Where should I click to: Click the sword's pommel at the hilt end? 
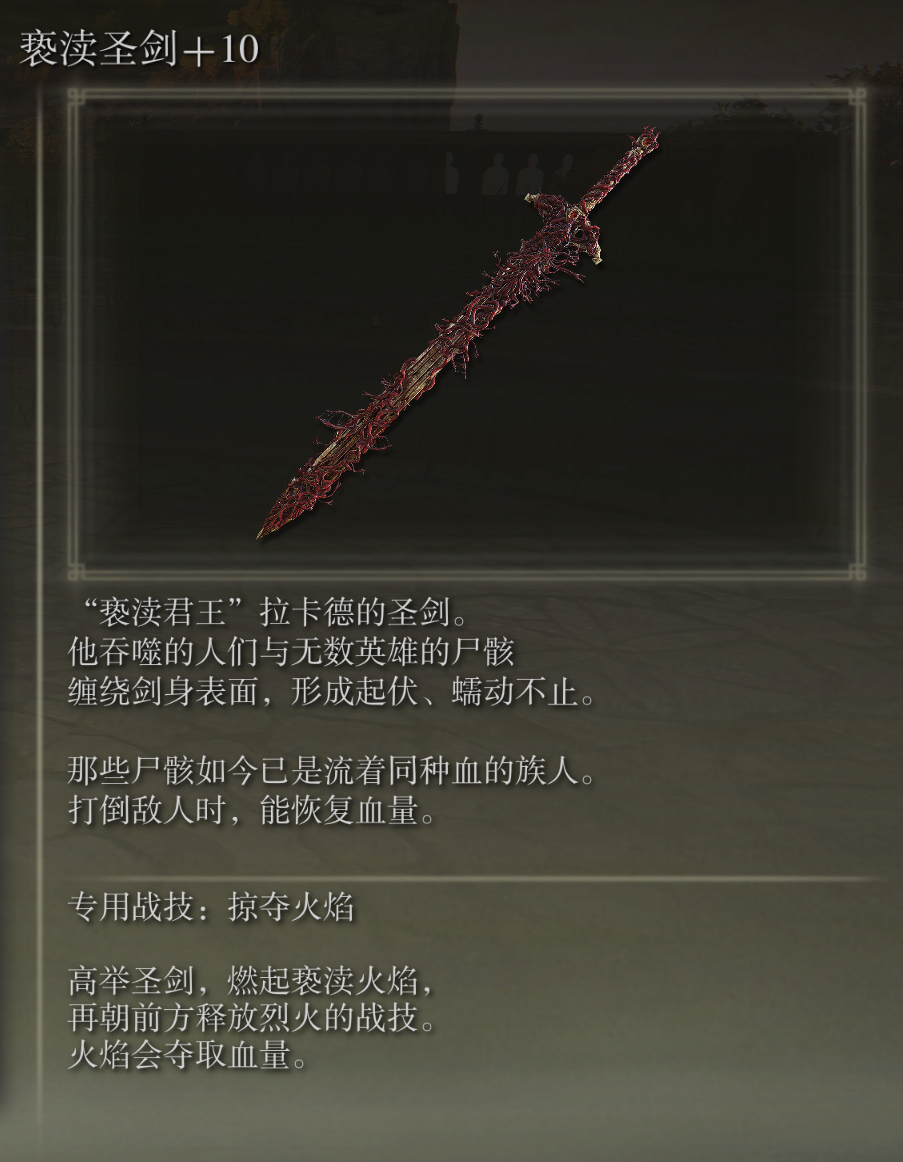(x=647, y=139)
